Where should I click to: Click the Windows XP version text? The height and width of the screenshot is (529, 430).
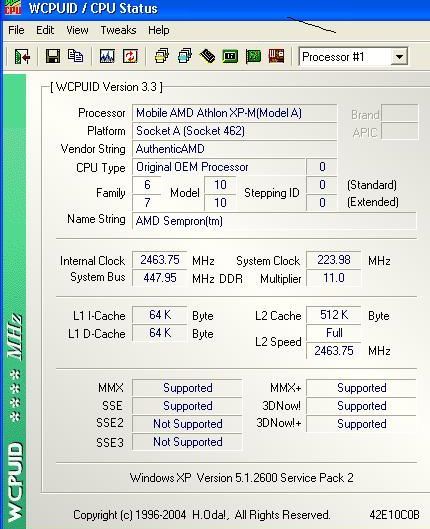241,478
